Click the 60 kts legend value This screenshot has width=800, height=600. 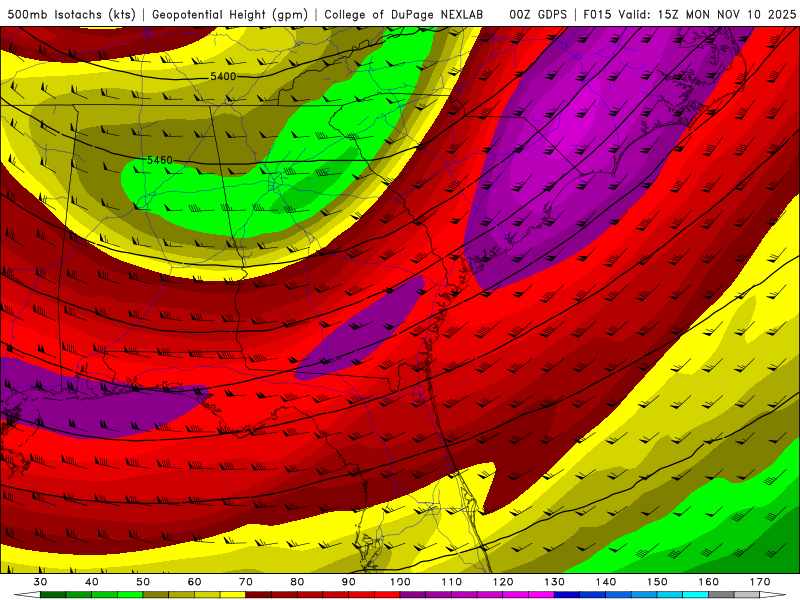194,582
